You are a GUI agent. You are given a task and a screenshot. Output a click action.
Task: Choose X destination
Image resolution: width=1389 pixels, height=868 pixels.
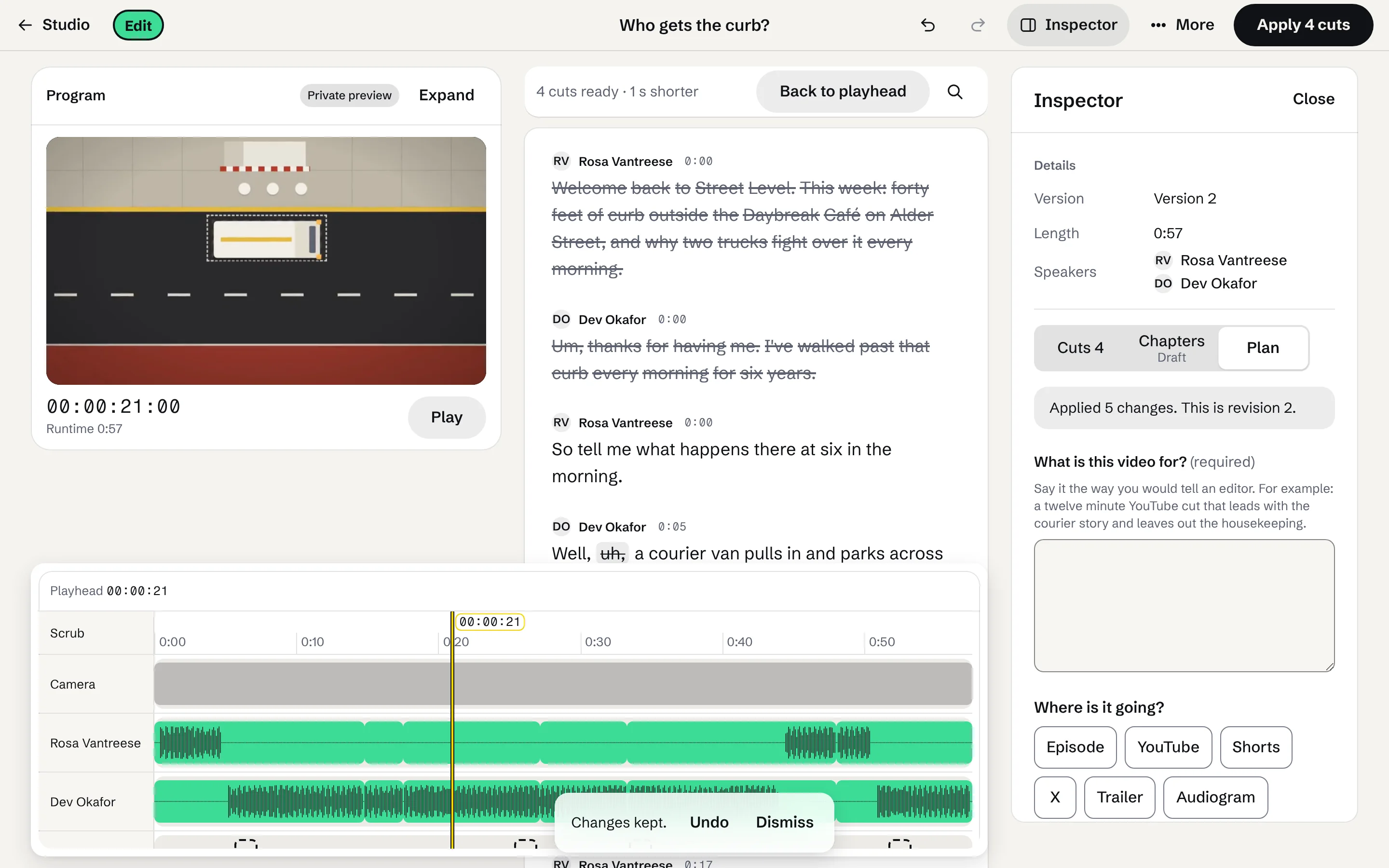[1055, 797]
